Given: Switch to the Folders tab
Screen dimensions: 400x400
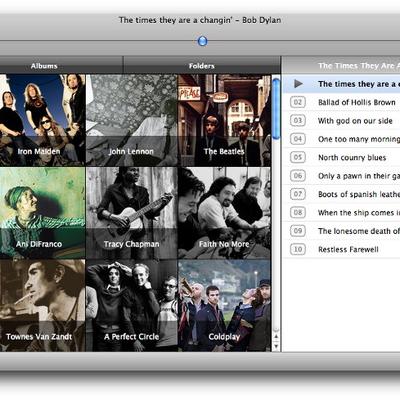Looking at the screenshot, I should (x=202, y=66).
